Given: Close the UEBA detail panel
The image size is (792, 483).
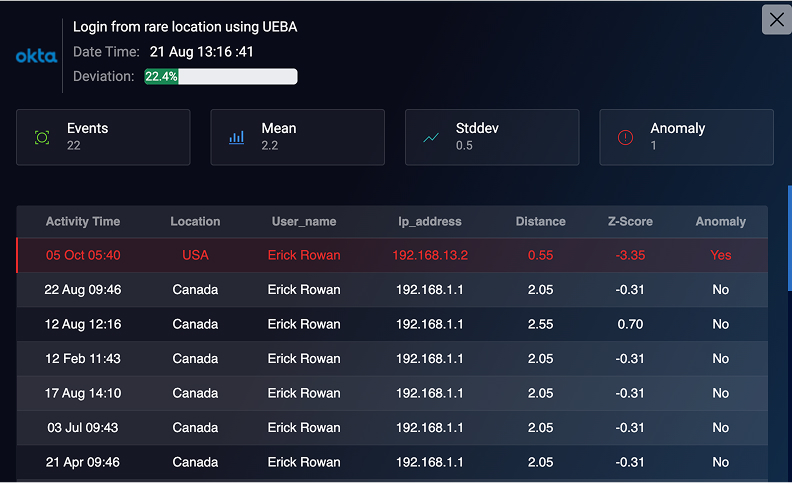Looking at the screenshot, I should [776, 20].
